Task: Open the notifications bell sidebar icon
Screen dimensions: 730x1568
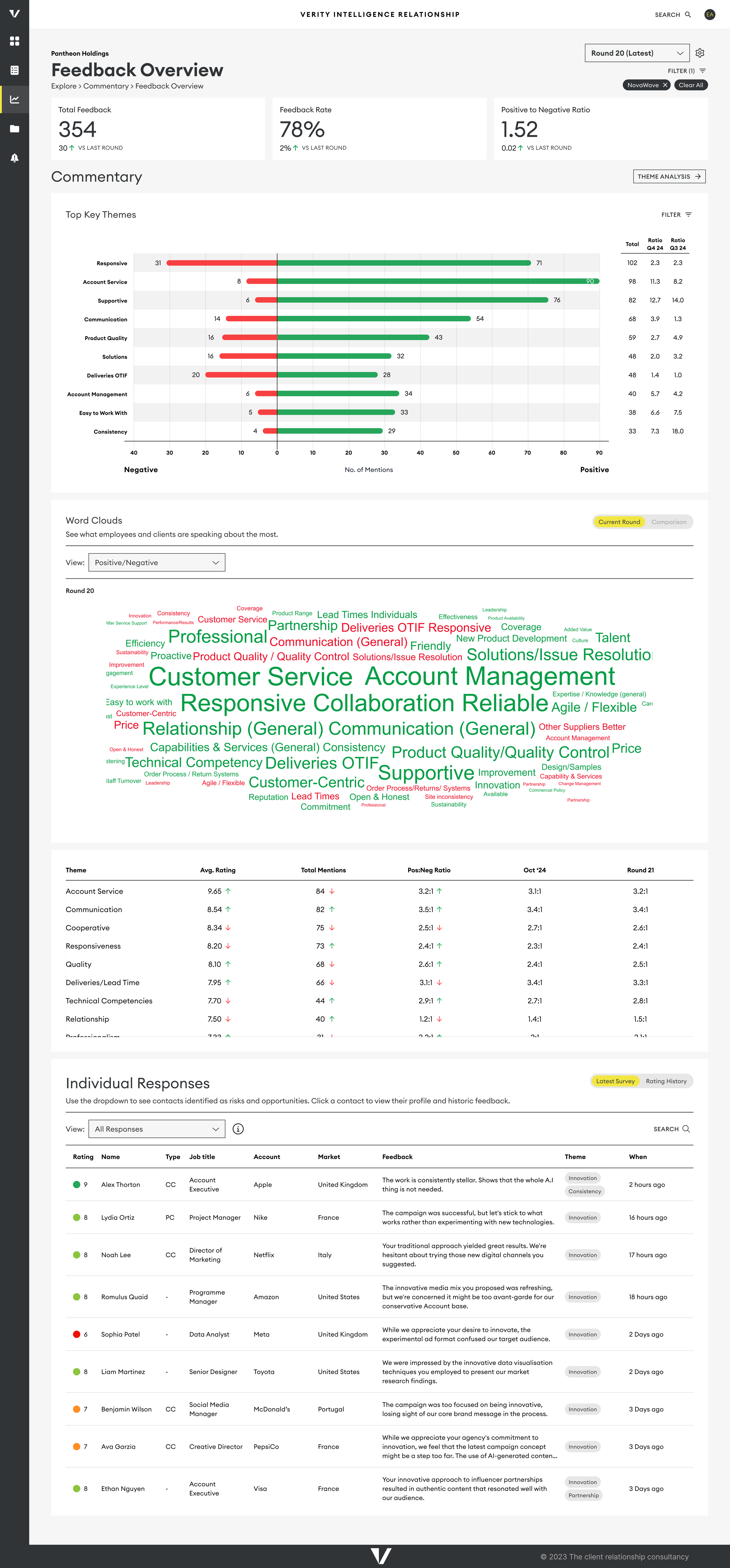Action: coord(15,158)
